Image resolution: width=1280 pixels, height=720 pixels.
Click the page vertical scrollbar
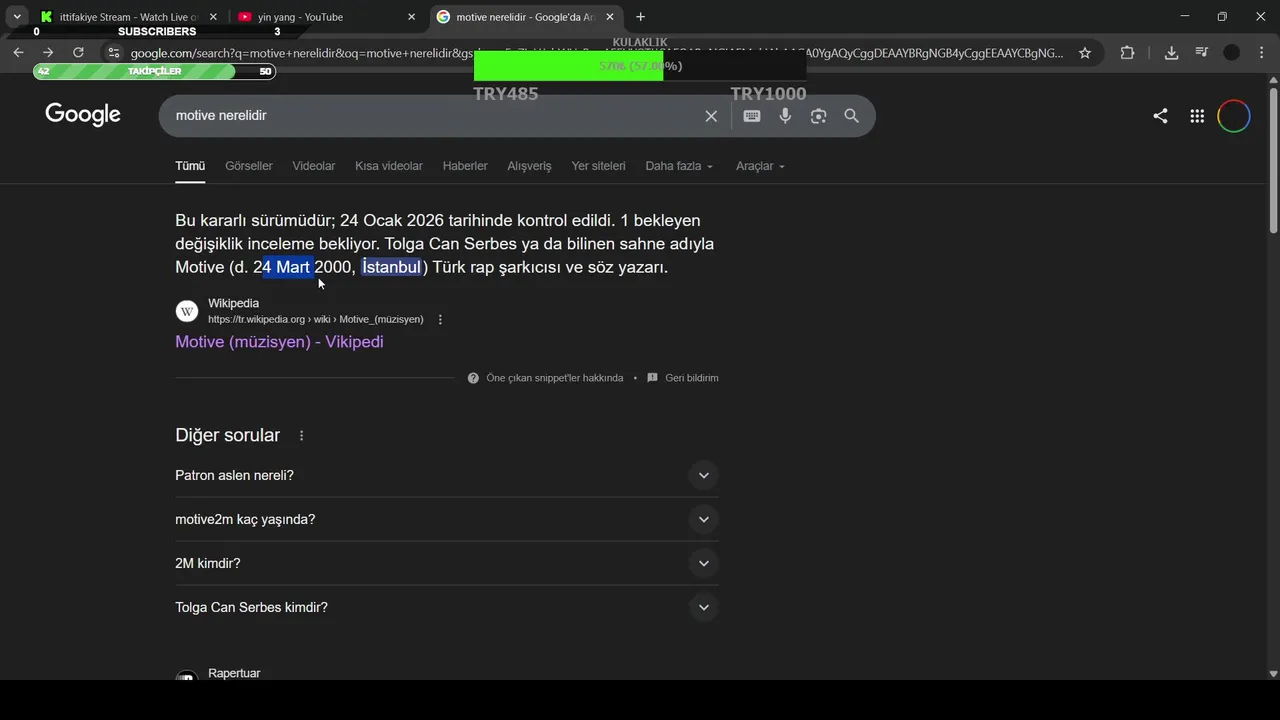tap(1273, 160)
